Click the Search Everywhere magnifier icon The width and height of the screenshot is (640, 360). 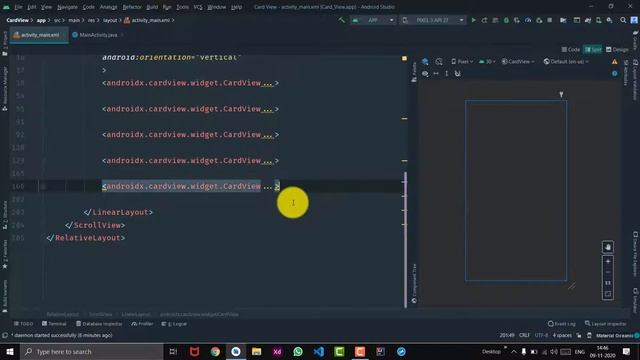click(x=623, y=20)
